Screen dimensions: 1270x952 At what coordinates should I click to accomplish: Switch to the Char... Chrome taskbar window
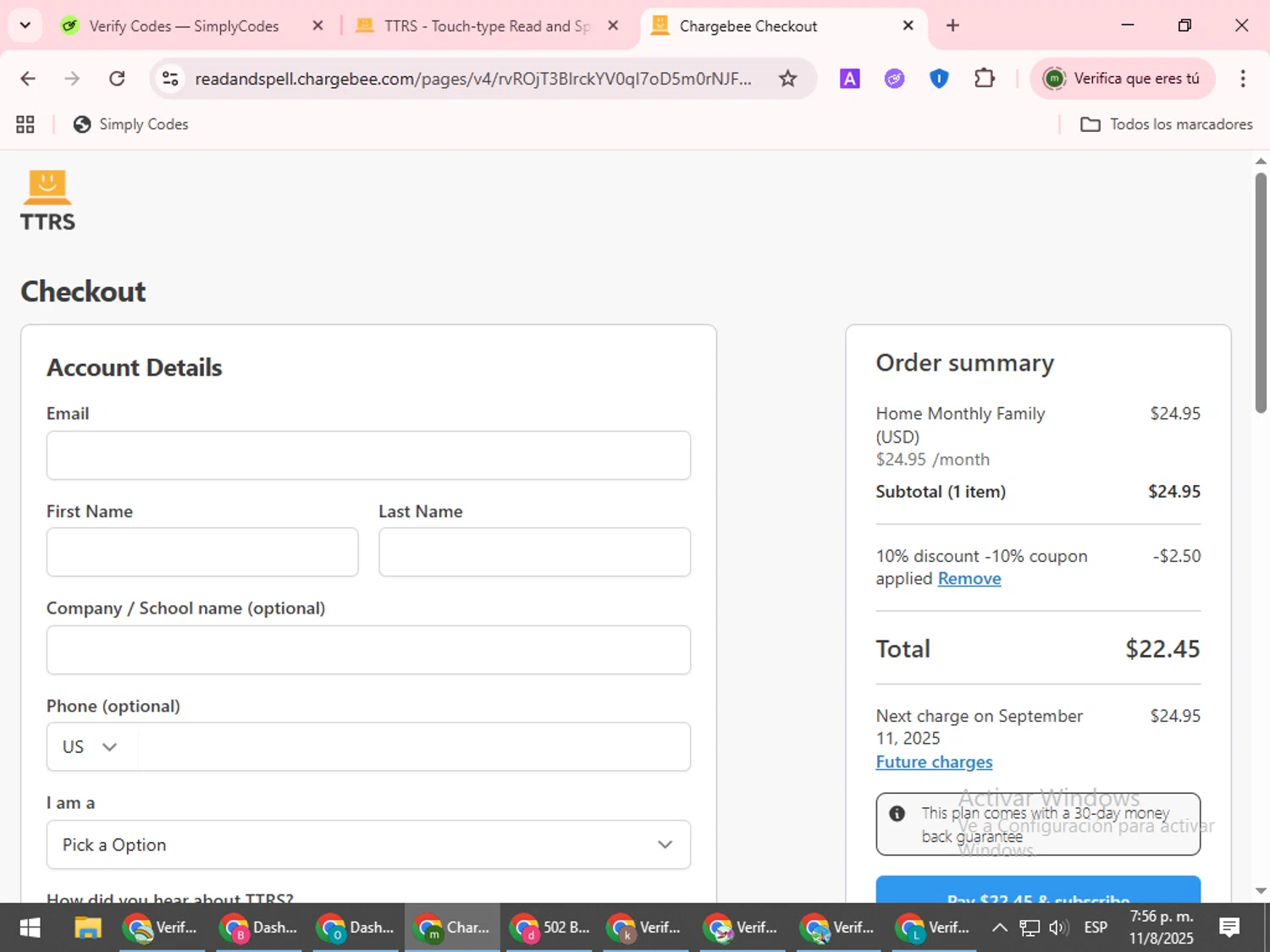452,927
